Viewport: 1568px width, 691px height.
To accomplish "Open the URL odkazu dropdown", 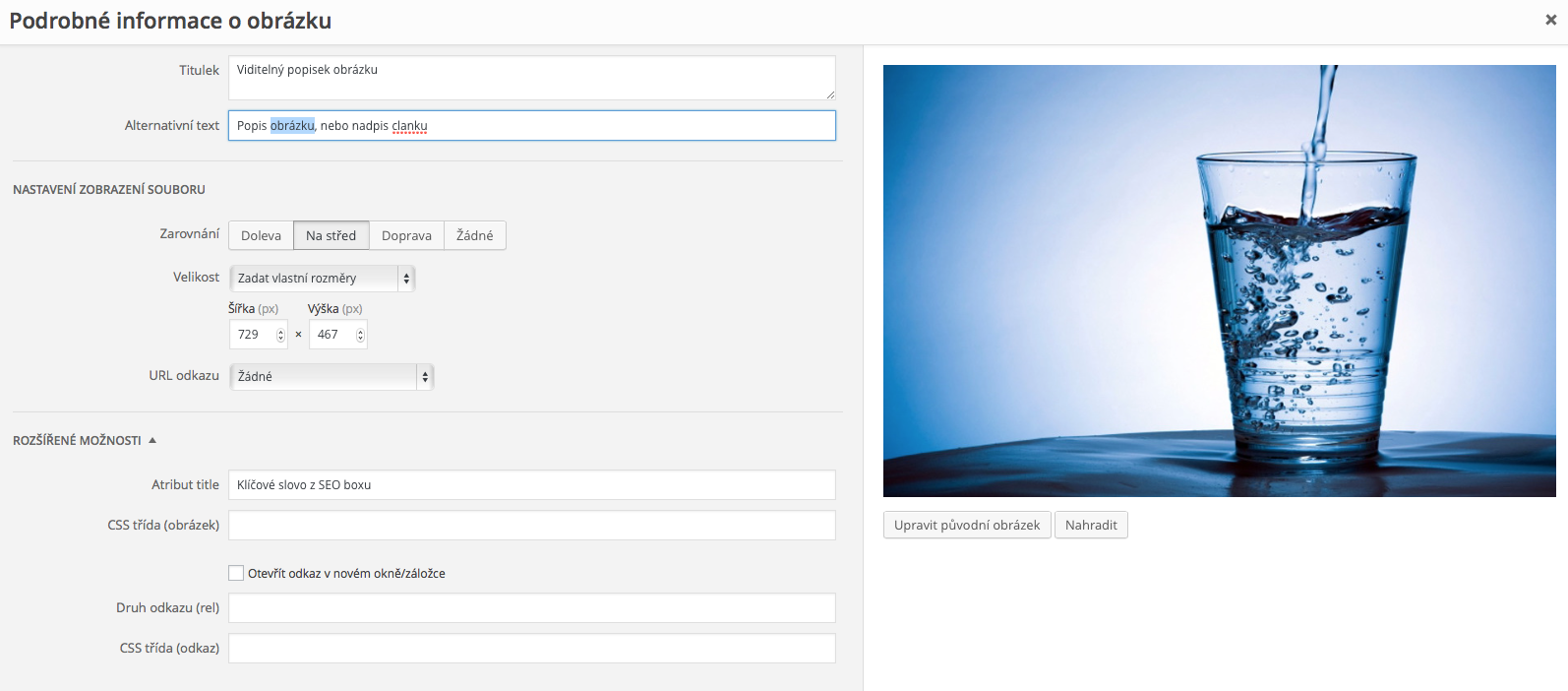I will tap(331, 377).
